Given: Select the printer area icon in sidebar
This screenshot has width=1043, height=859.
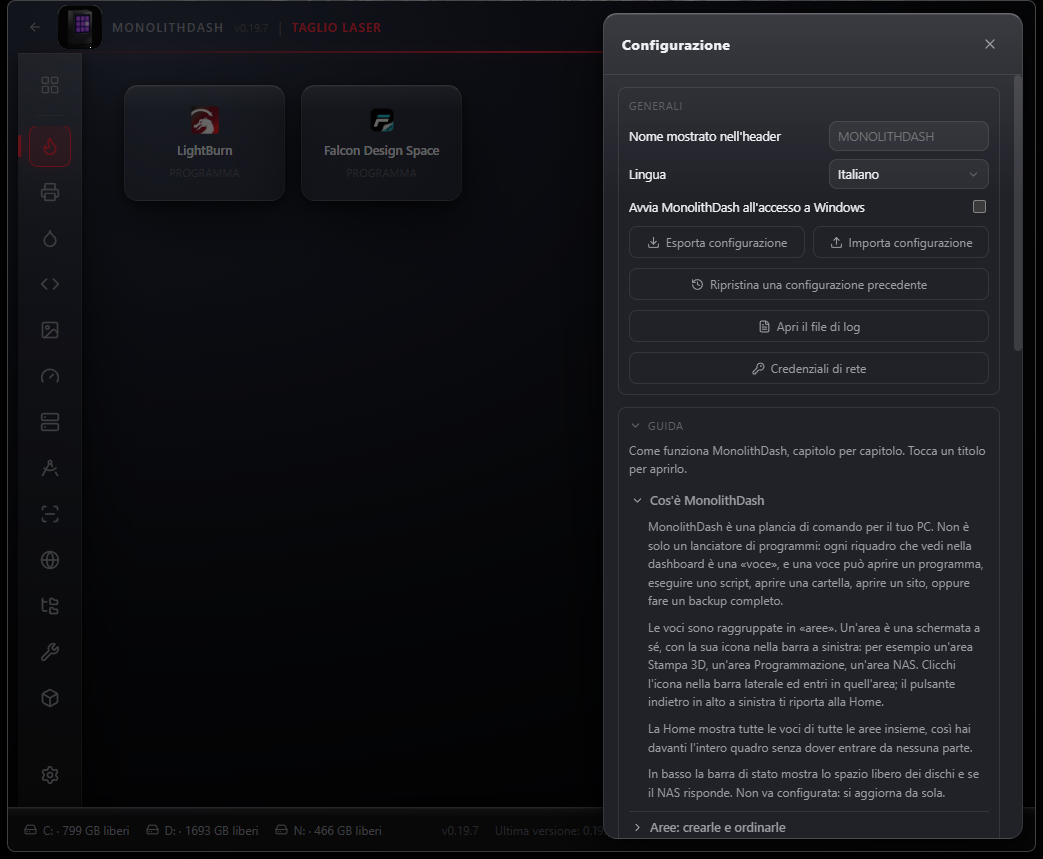Looking at the screenshot, I should [50, 192].
